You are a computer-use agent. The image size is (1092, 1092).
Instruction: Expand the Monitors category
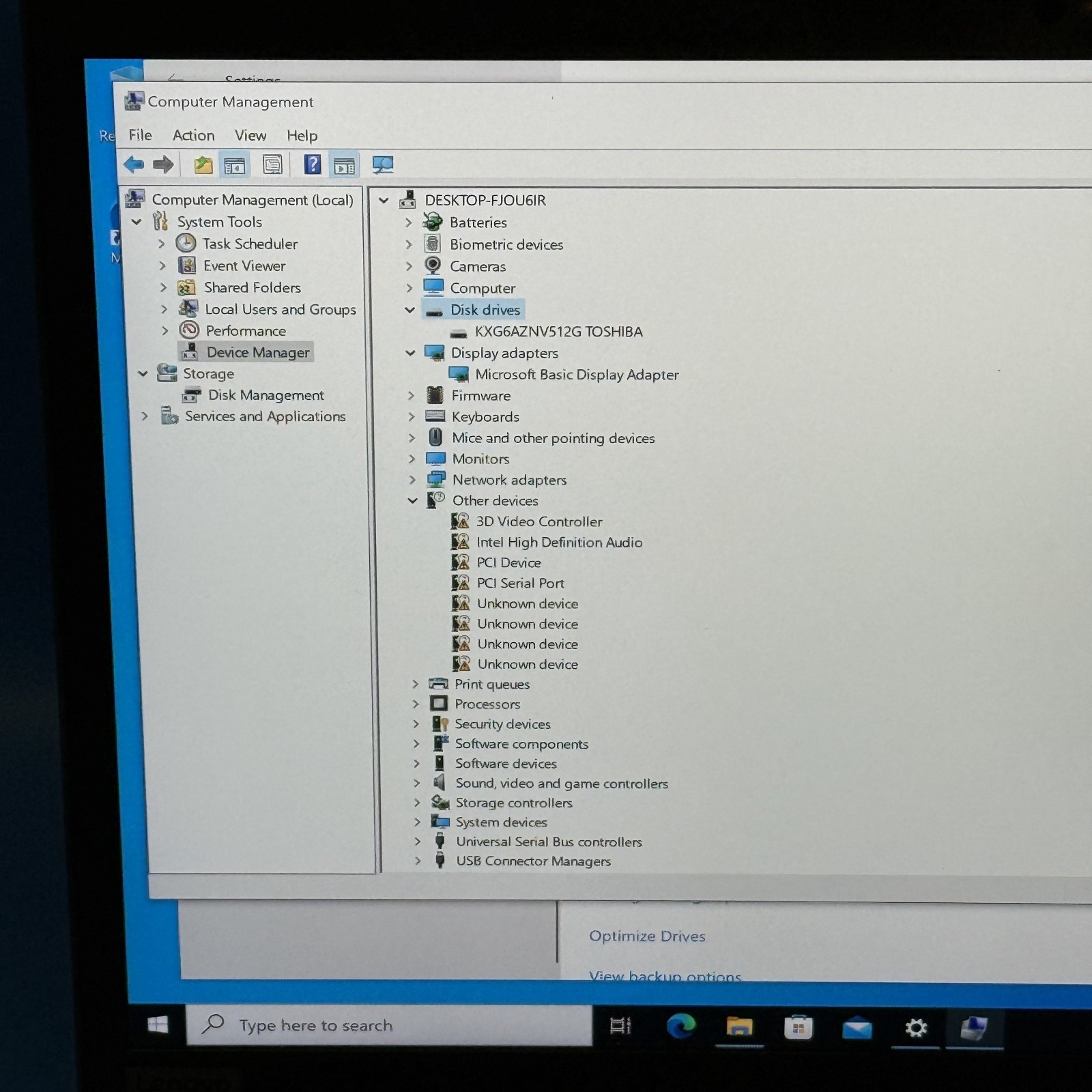(412, 459)
